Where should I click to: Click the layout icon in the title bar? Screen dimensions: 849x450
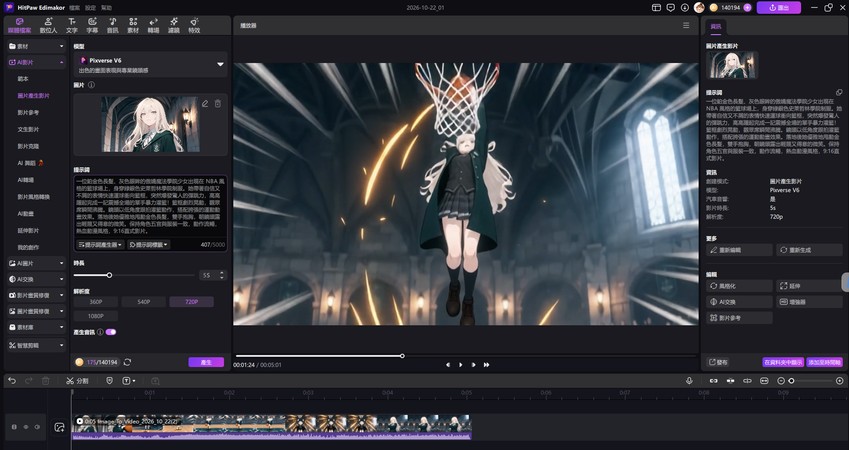[656, 8]
